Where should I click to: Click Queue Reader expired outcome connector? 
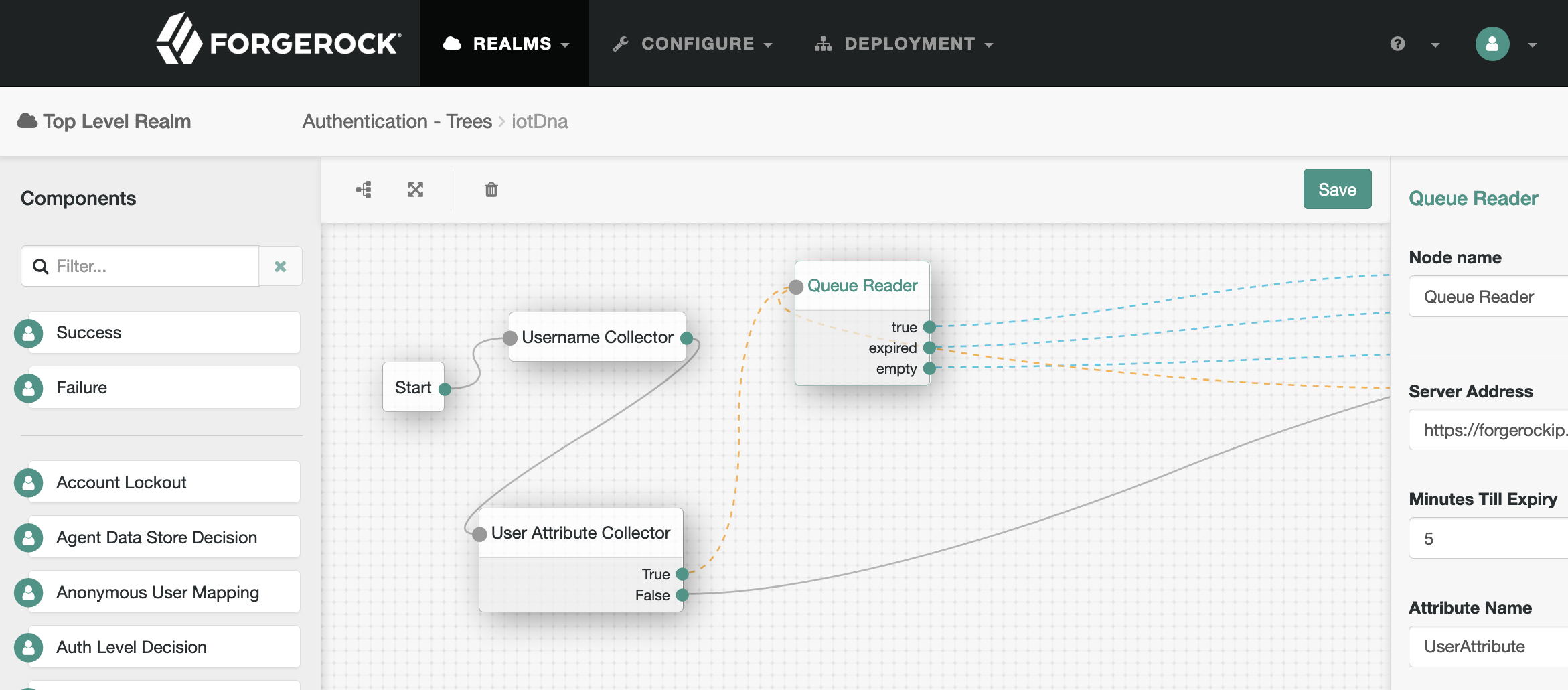pos(929,348)
